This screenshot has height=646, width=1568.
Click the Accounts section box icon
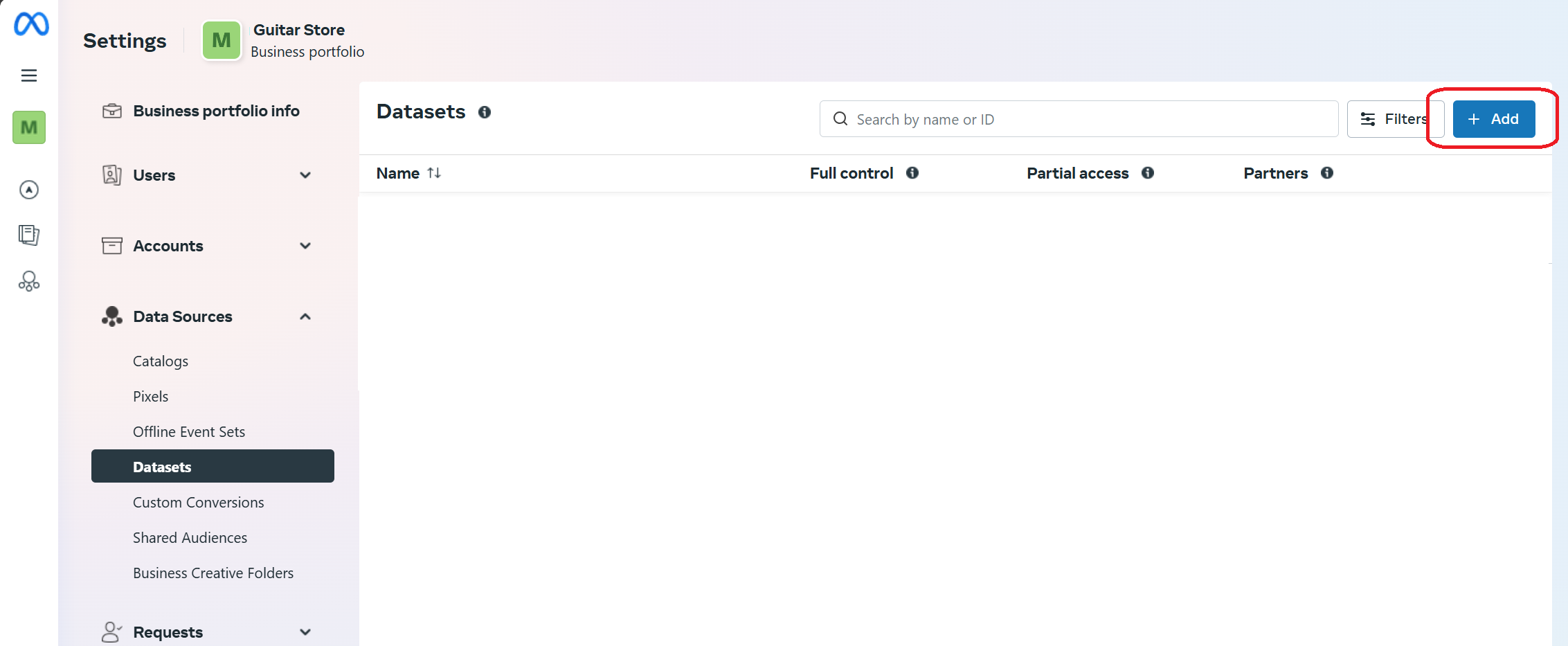[x=112, y=246]
